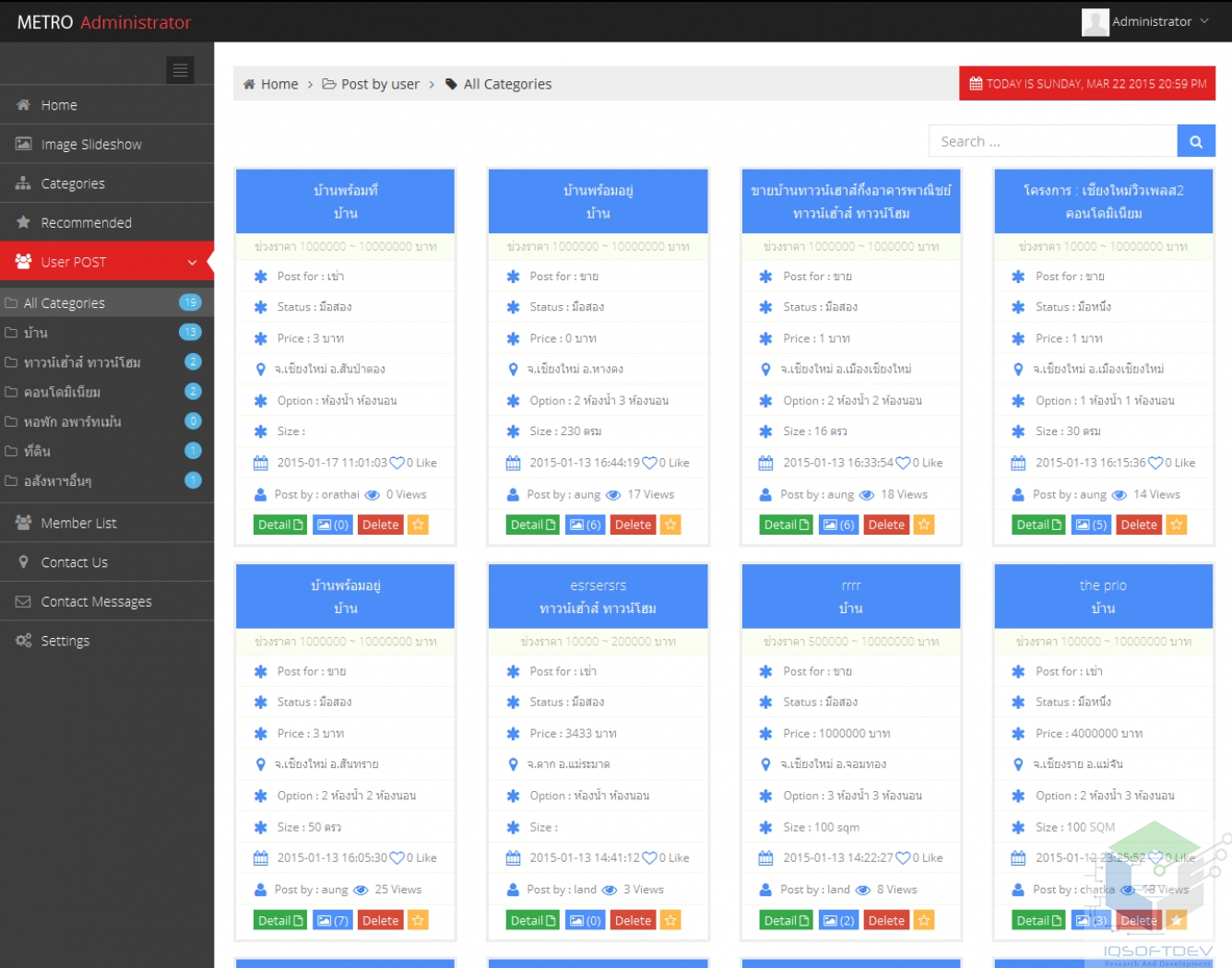Star the post with 25 Views
This screenshot has width=1232, height=968.
pyautogui.click(x=419, y=920)
